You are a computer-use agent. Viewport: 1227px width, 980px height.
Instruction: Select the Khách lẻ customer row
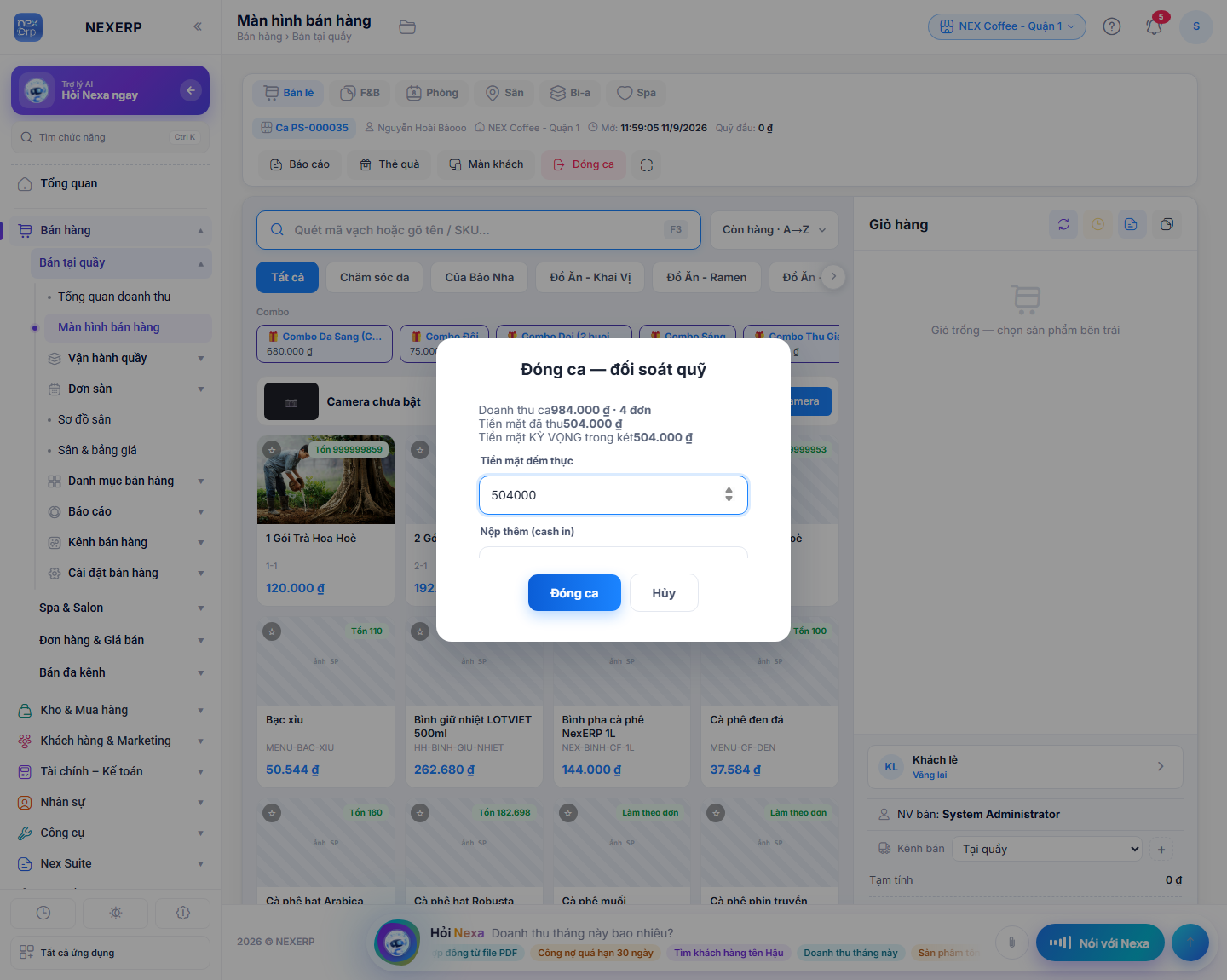(1025, 767)
